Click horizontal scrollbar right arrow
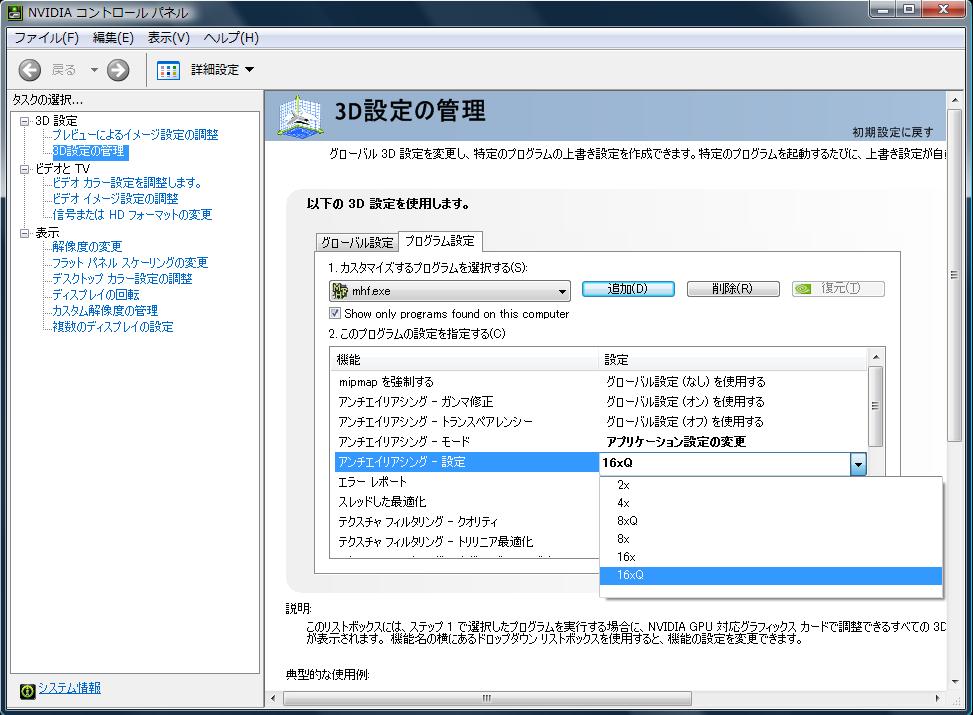973x715 pixels. (938, 698)
